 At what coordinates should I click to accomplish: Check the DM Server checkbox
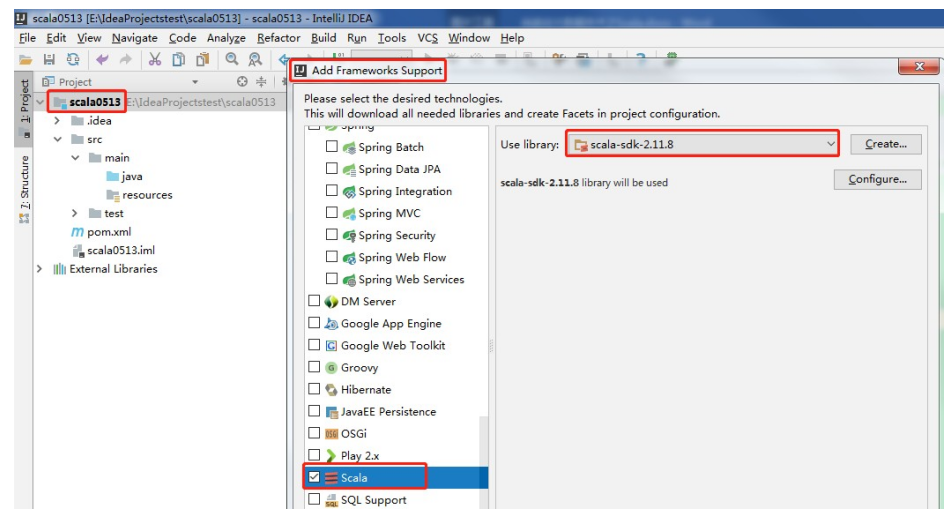click(314, 301)
